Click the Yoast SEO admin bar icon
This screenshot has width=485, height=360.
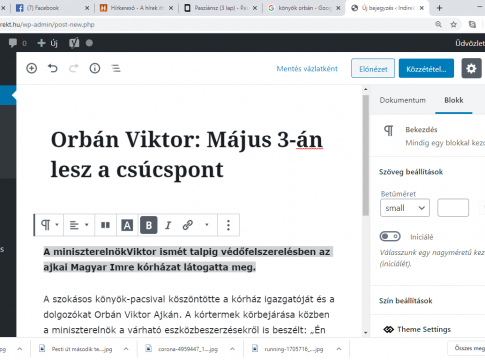(x=74, y=43)
